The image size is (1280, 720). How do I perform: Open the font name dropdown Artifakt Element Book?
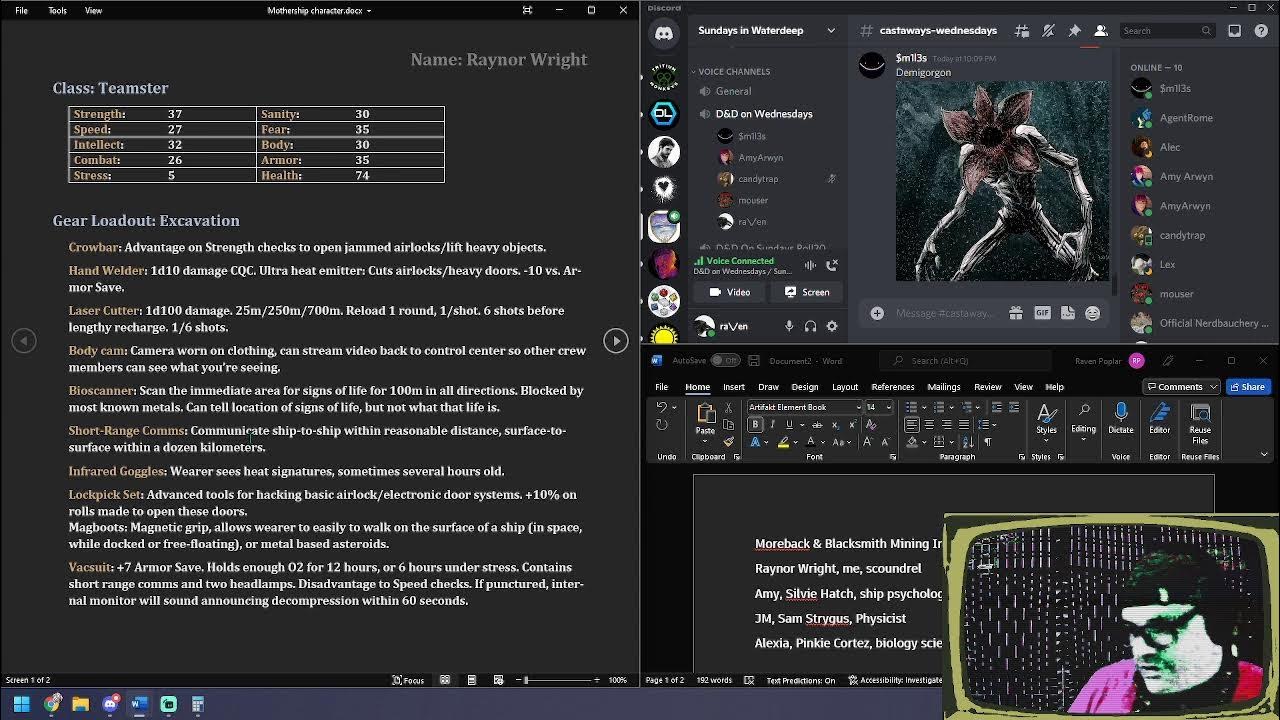tap(858, 407)
